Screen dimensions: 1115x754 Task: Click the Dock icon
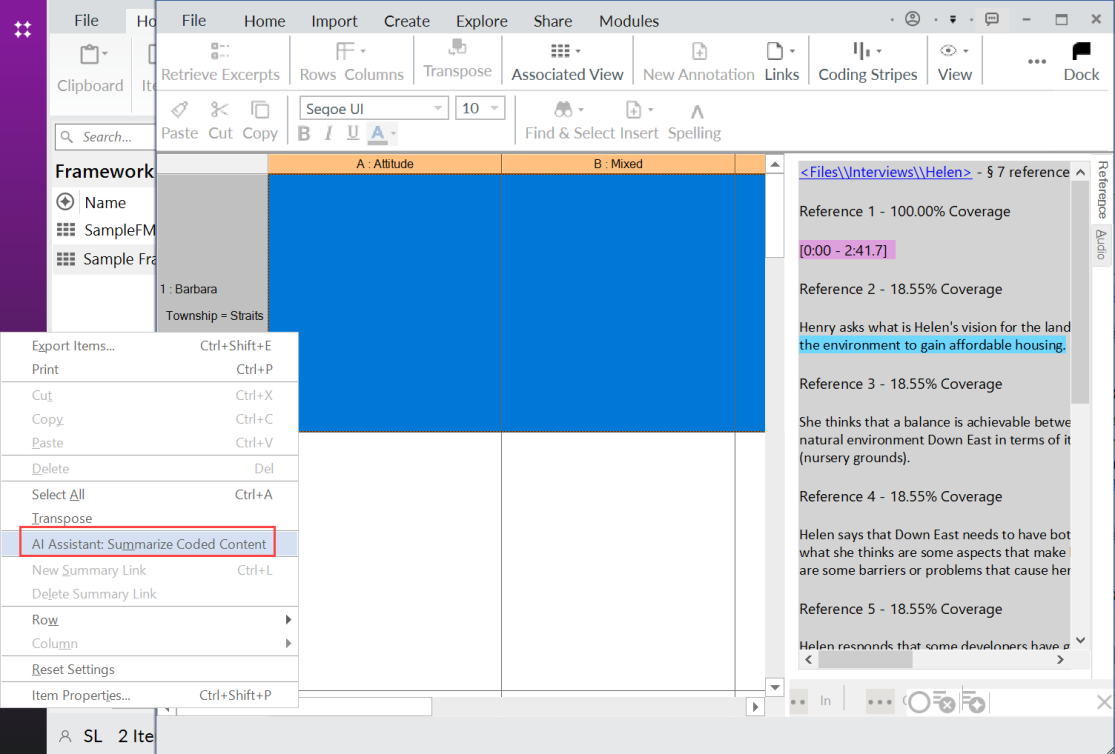[x=1081, y=52]
